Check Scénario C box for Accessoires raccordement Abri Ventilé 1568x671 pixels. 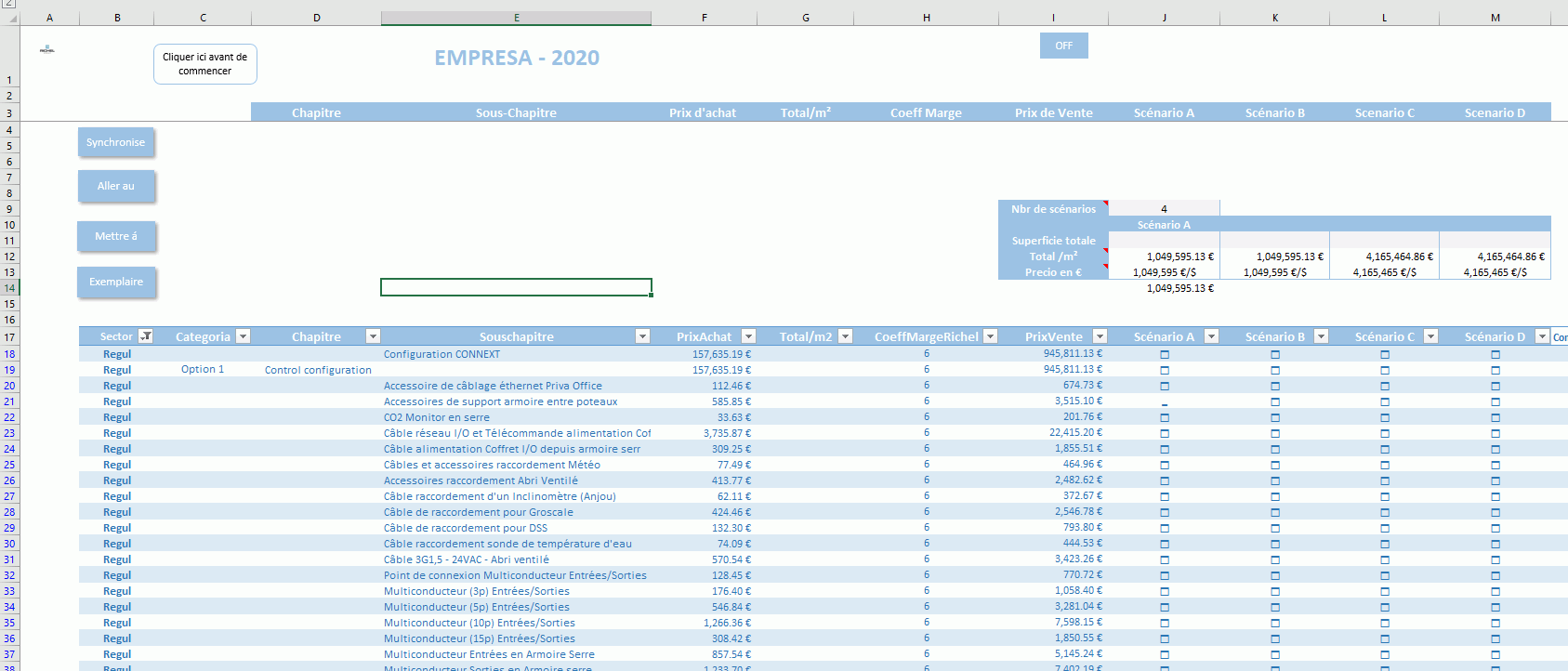pos(1385,481)
